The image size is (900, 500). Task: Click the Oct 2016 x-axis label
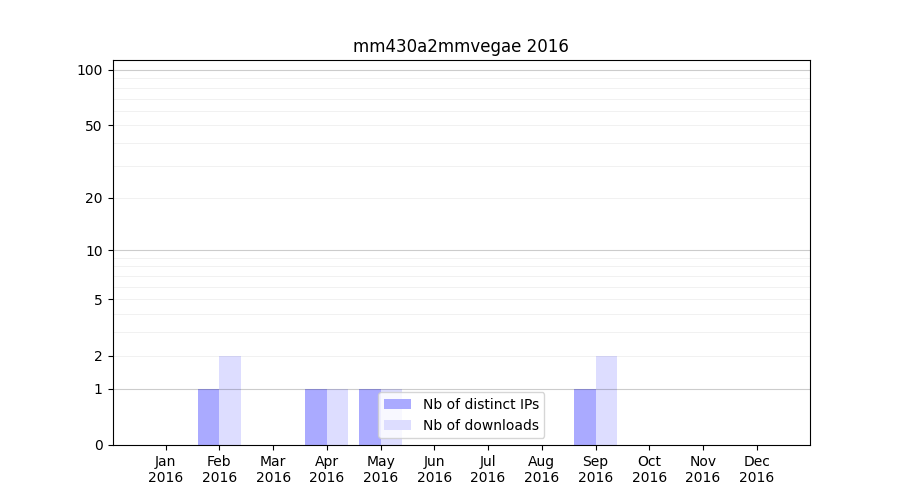pos(649,469)
